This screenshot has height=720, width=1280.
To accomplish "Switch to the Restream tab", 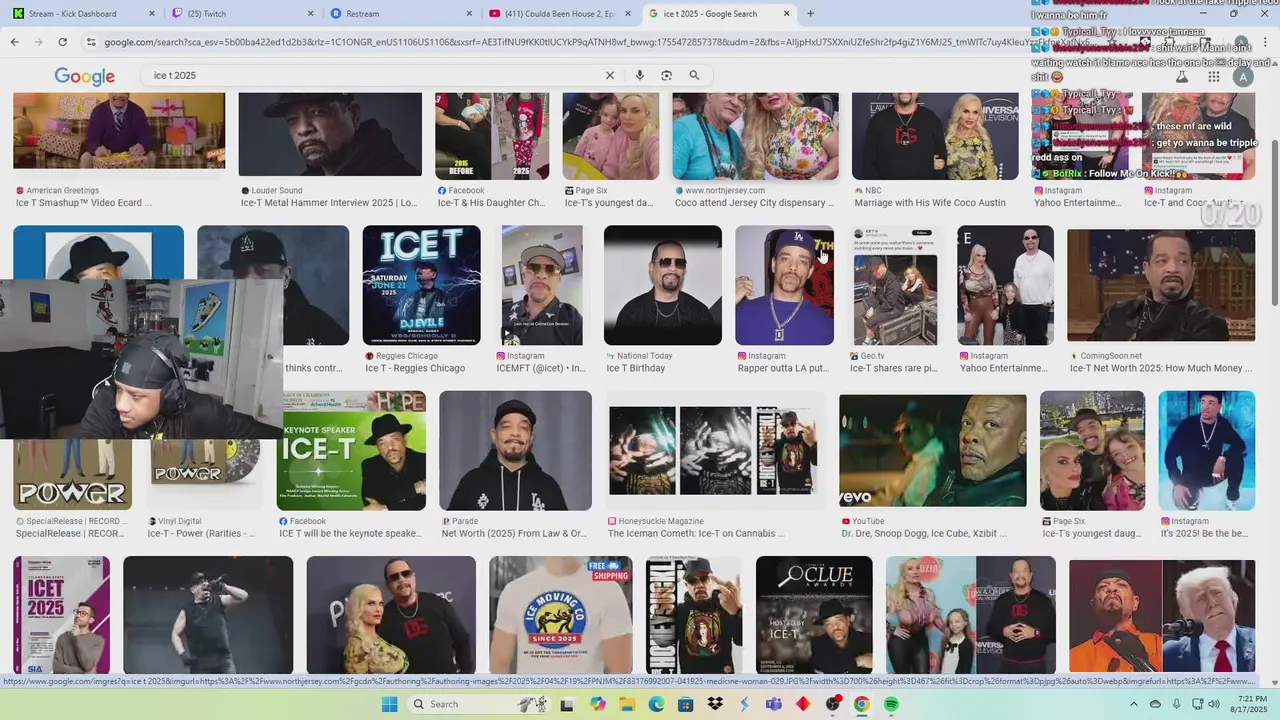I will pyautogui.click(x=400, y=14).
